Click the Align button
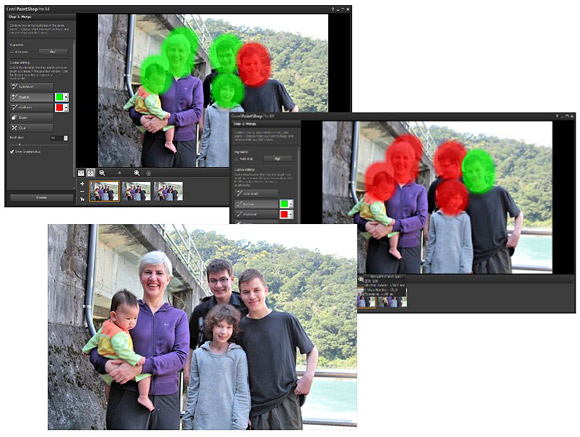 pos(53,52)
